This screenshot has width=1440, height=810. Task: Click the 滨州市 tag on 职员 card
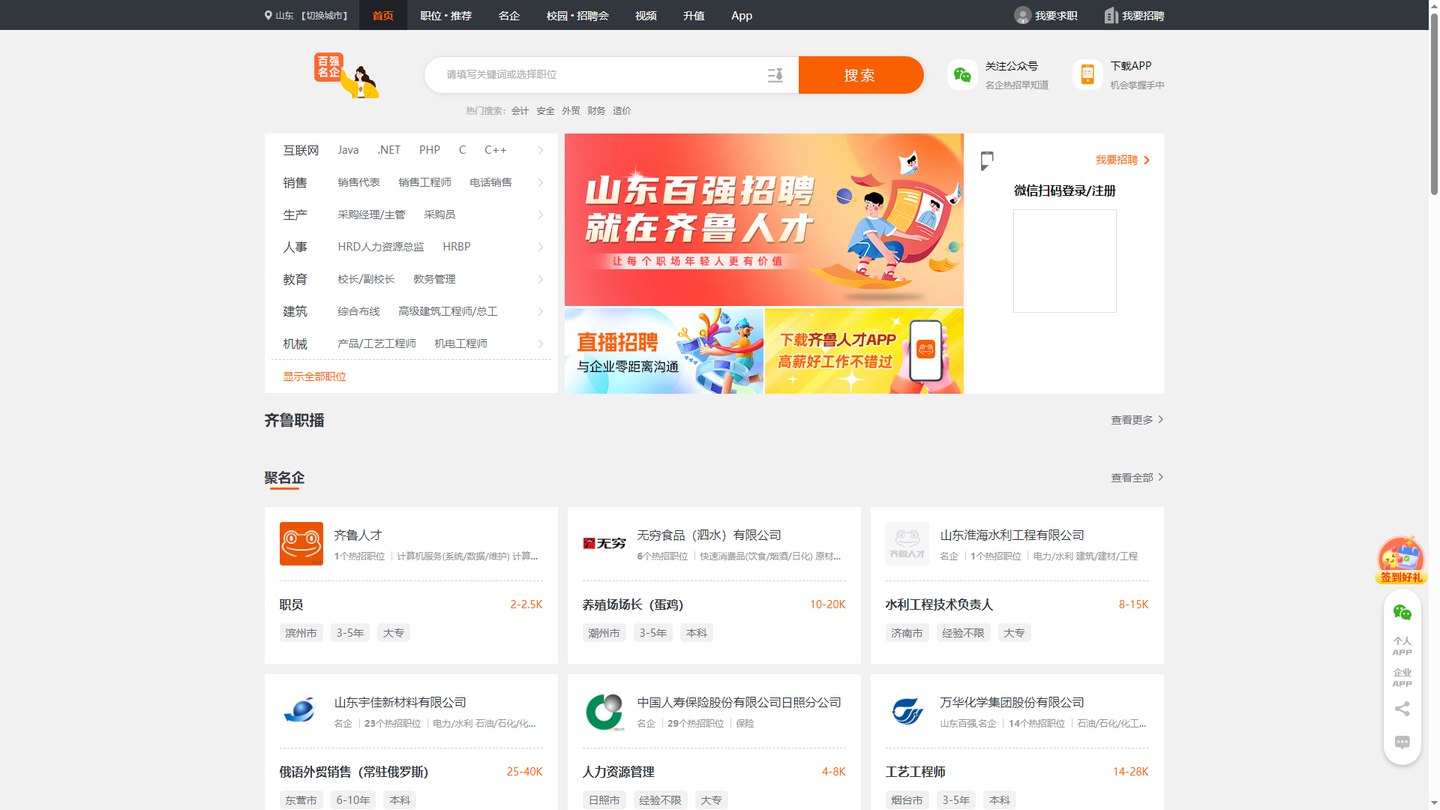[x=301, y=633]
